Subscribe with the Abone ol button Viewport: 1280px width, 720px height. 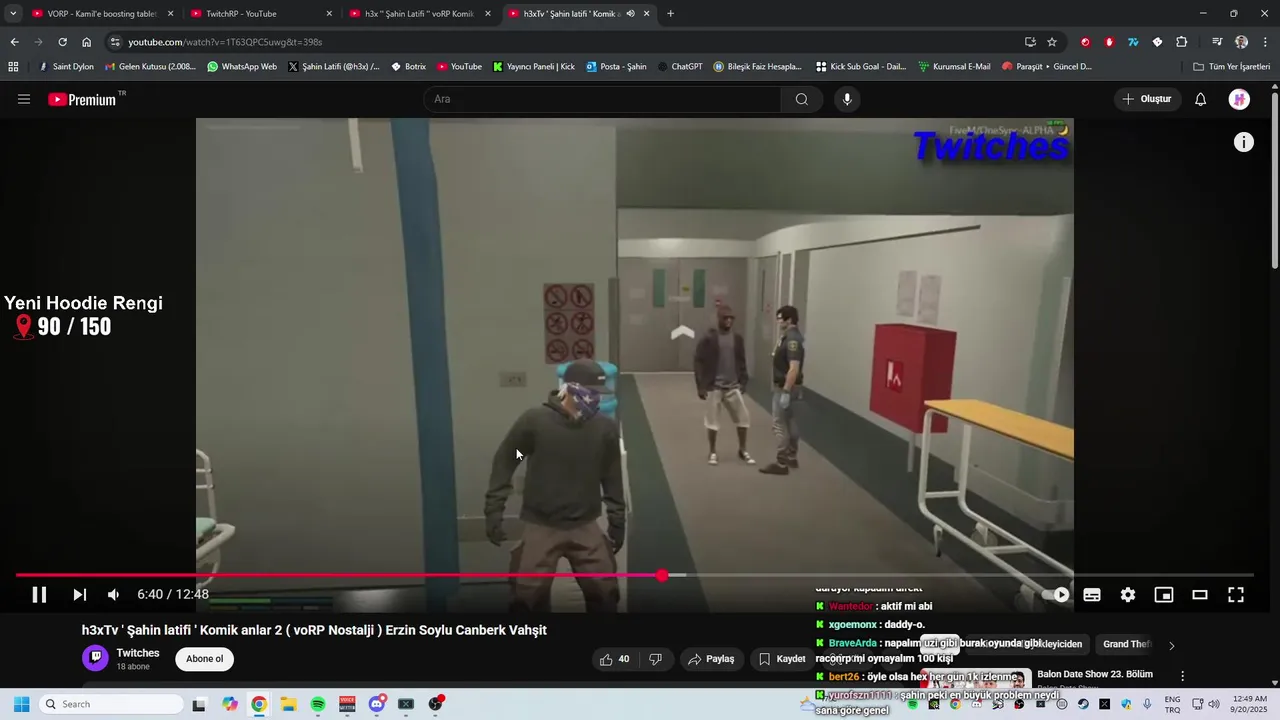pos(205,659)
